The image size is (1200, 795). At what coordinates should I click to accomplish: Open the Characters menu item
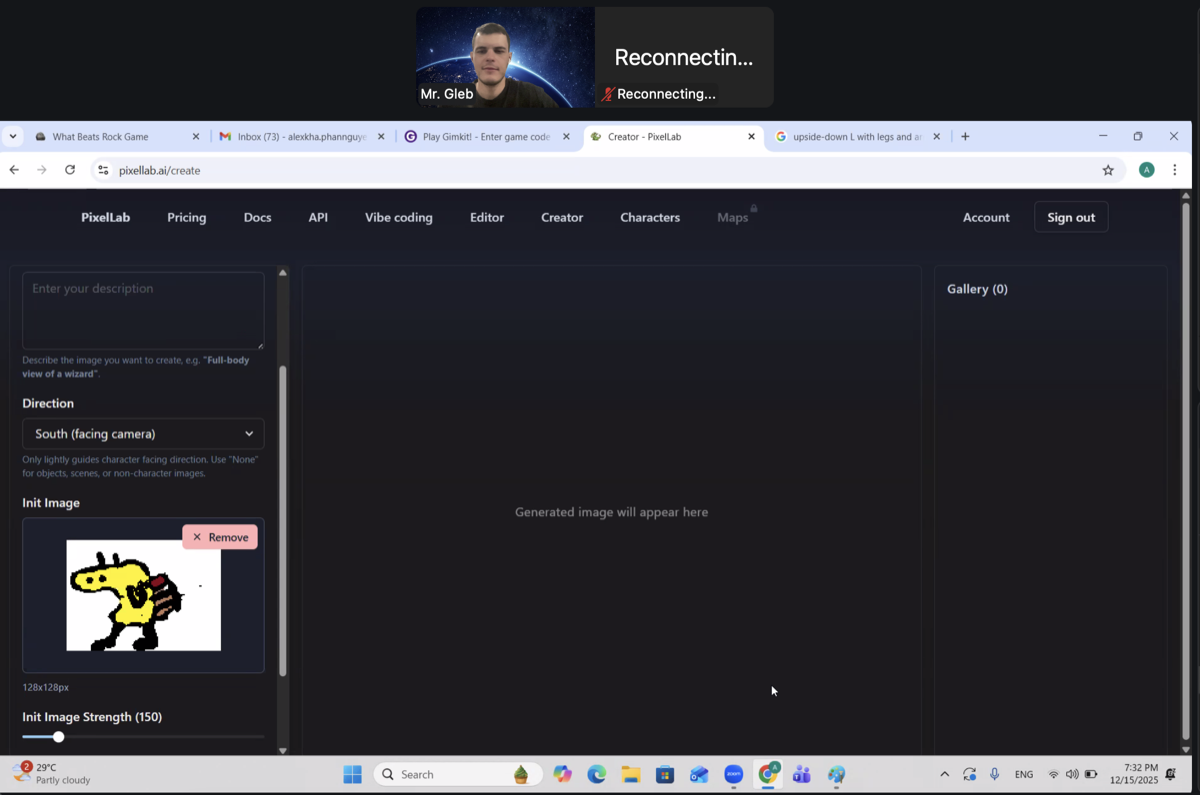pyautogui.click(x=649, y=217)
